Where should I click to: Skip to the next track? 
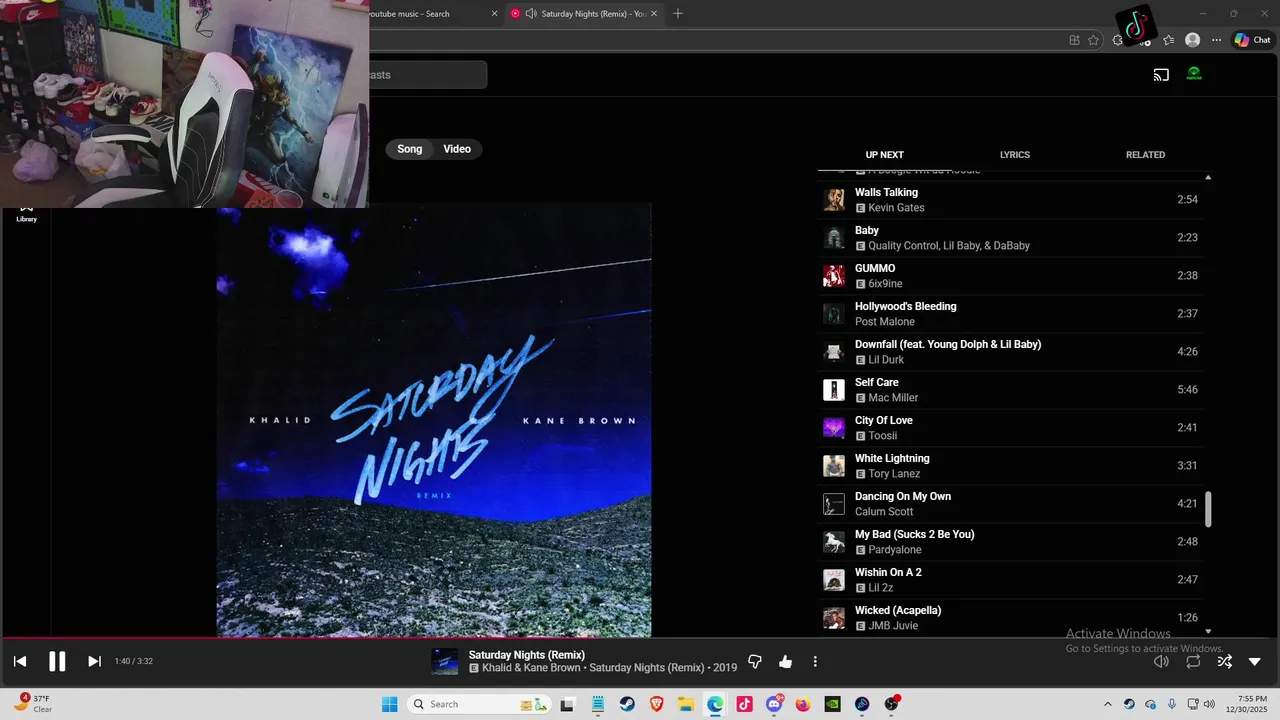(94, 661)
